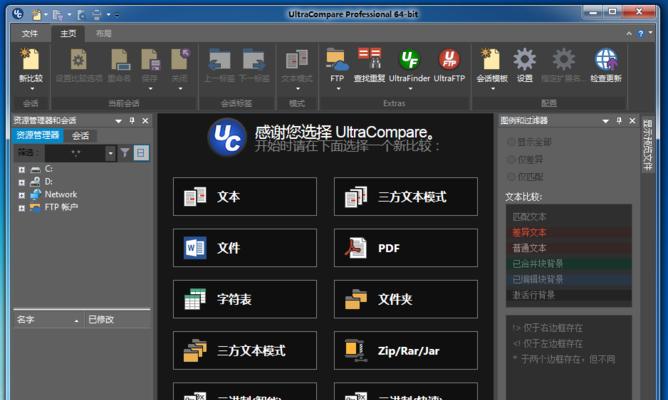The image size is (668, 400).
Task: Open the 保存 dropdown arrow
Action: coord(150,89)
